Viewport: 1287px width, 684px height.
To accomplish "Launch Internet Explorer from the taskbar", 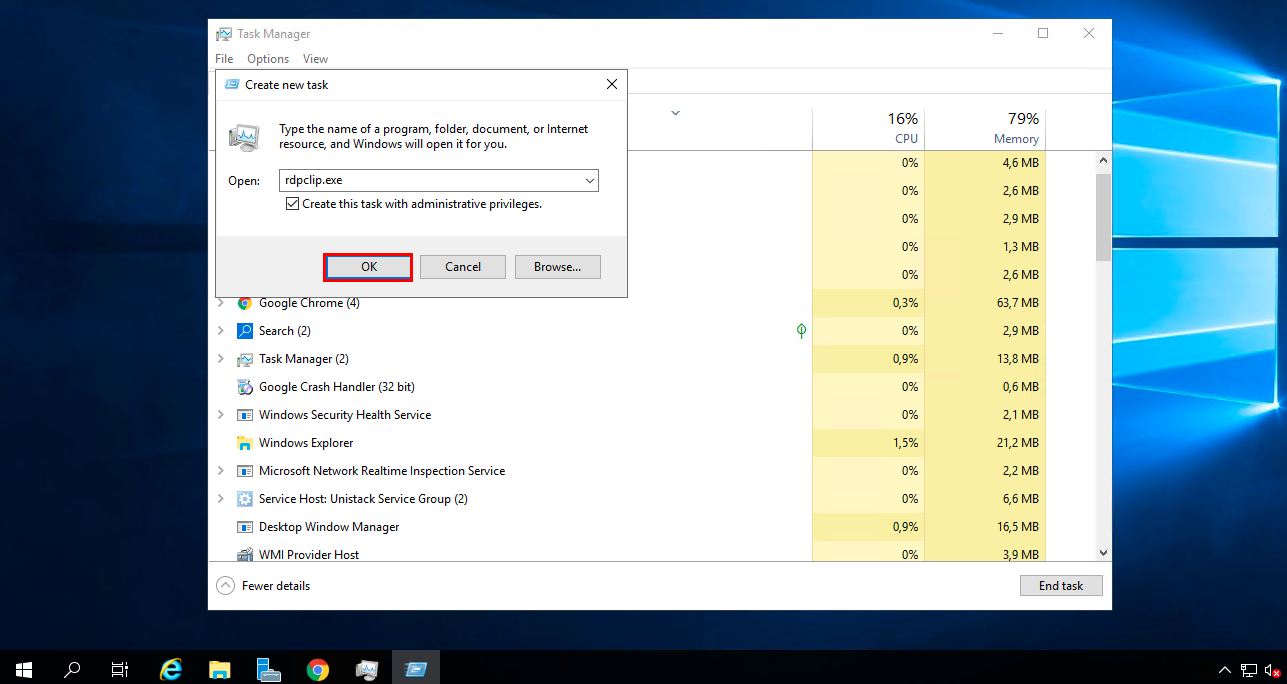I will (x=172, y=669).
